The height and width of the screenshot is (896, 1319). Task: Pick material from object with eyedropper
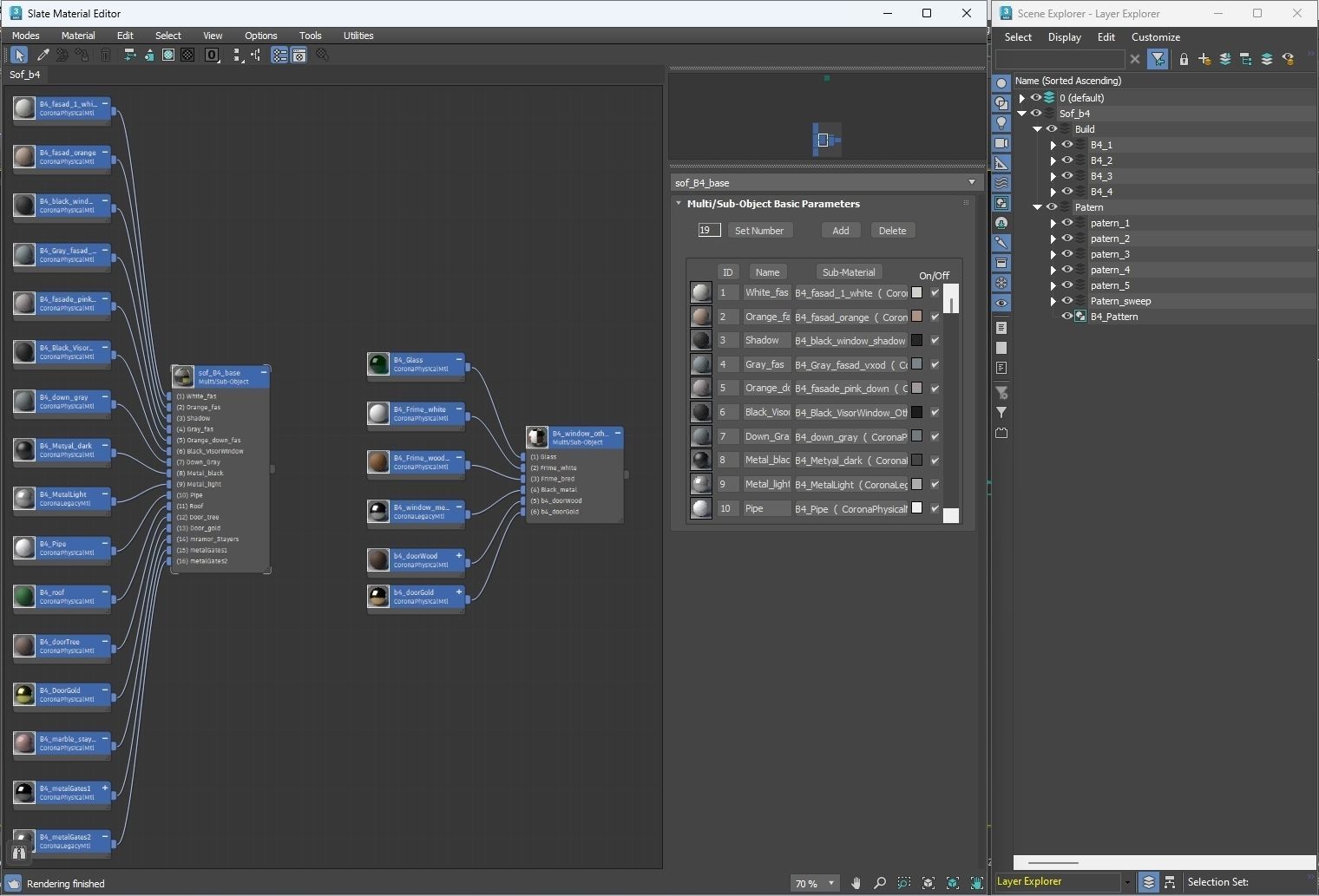pos(43,55)
